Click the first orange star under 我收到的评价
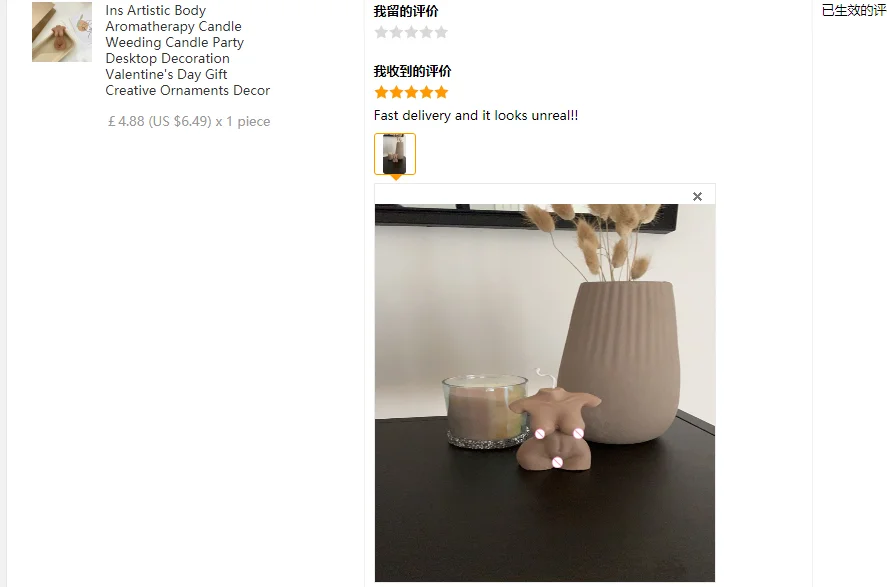The height and width of the screenshot is (587, 887). pyautogui.click(x=381, y=92)
